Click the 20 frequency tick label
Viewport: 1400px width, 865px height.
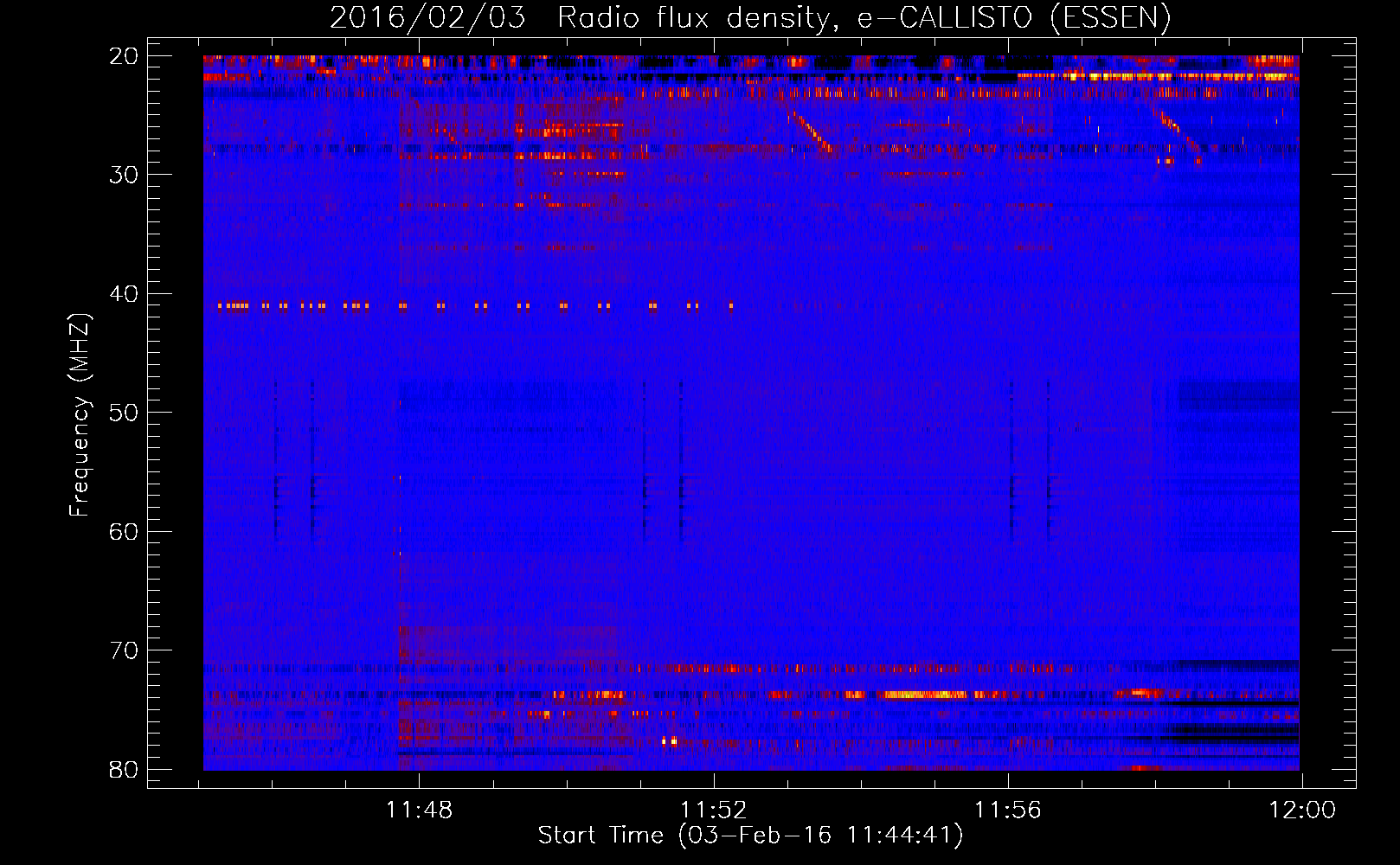tap(124, 56)
